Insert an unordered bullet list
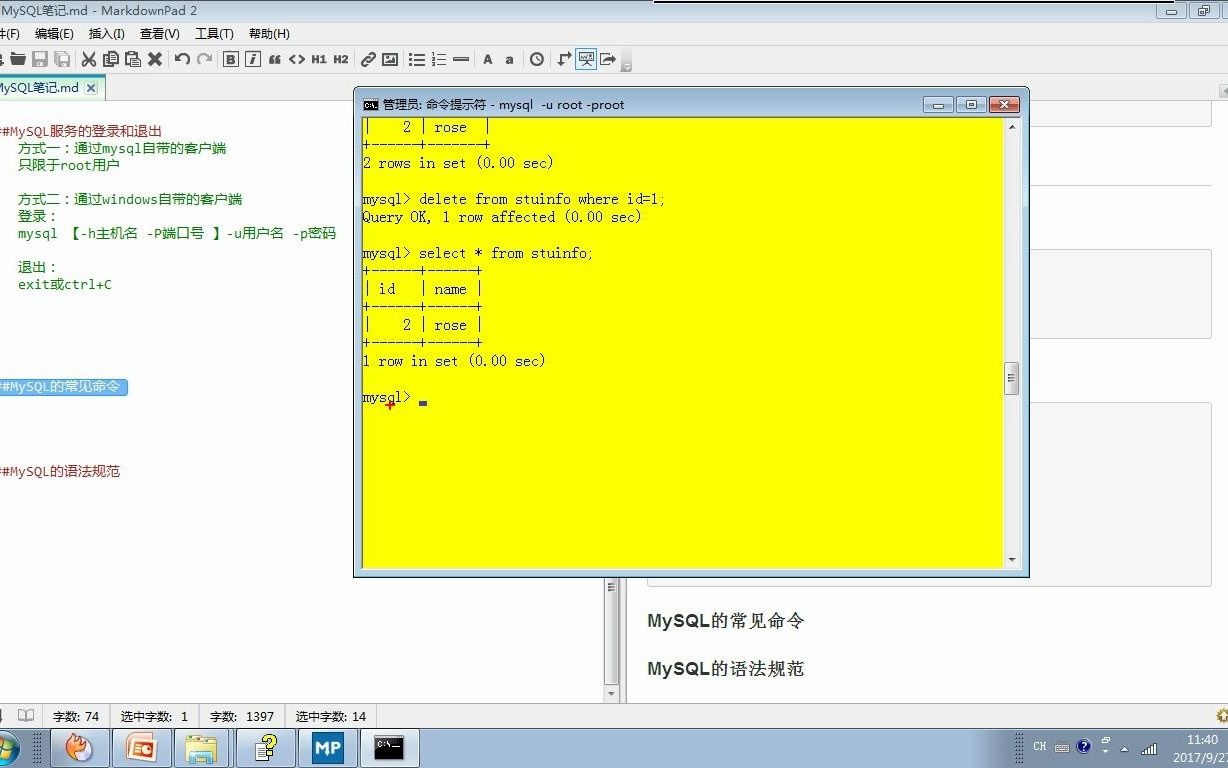 pos(417,59)
